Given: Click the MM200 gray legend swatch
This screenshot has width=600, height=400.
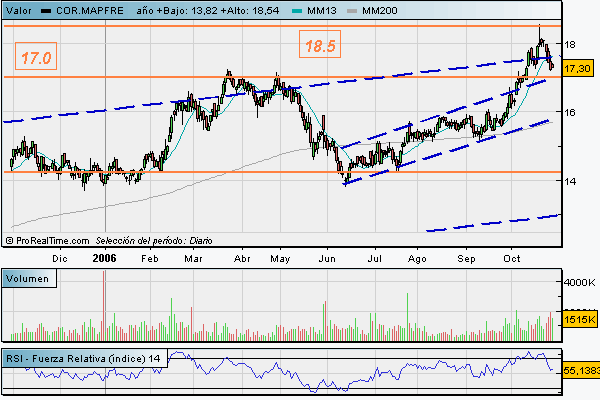Looking at the screenshot, I should [x=352, y=11].
